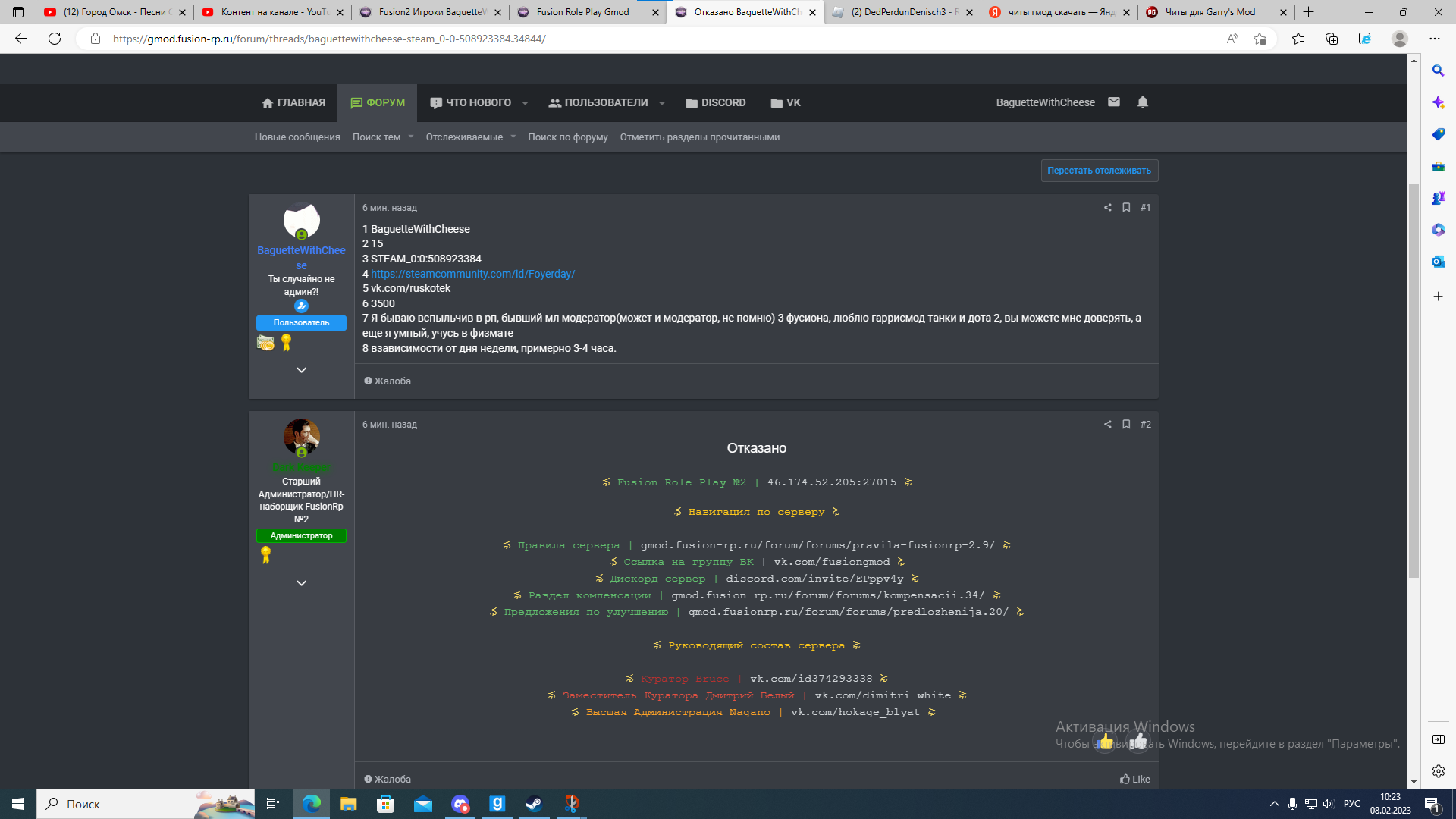Open the Что нового dropdown arrow
Image resolution: width=1456 pixels, height=819 pixels.
[x=525, y=103]
